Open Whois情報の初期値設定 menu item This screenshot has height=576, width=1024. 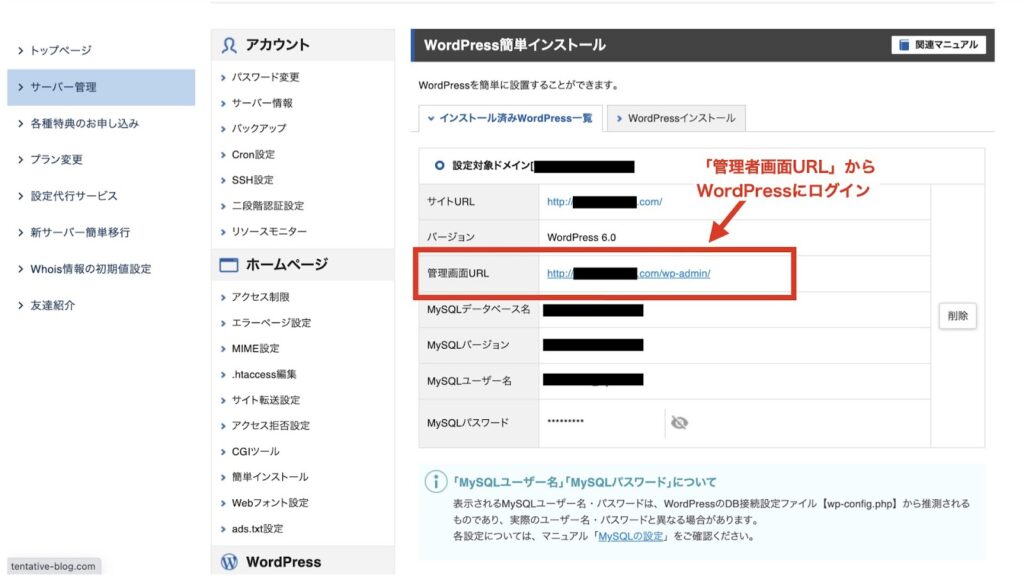click(x=91, y=269)
